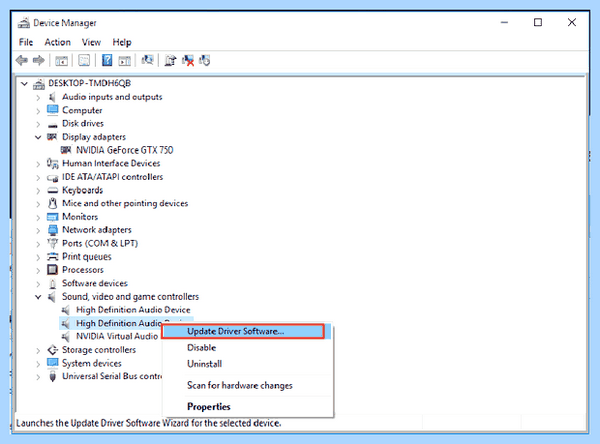Click the Back arrow in the toolbar

click(x=22, y=60)
